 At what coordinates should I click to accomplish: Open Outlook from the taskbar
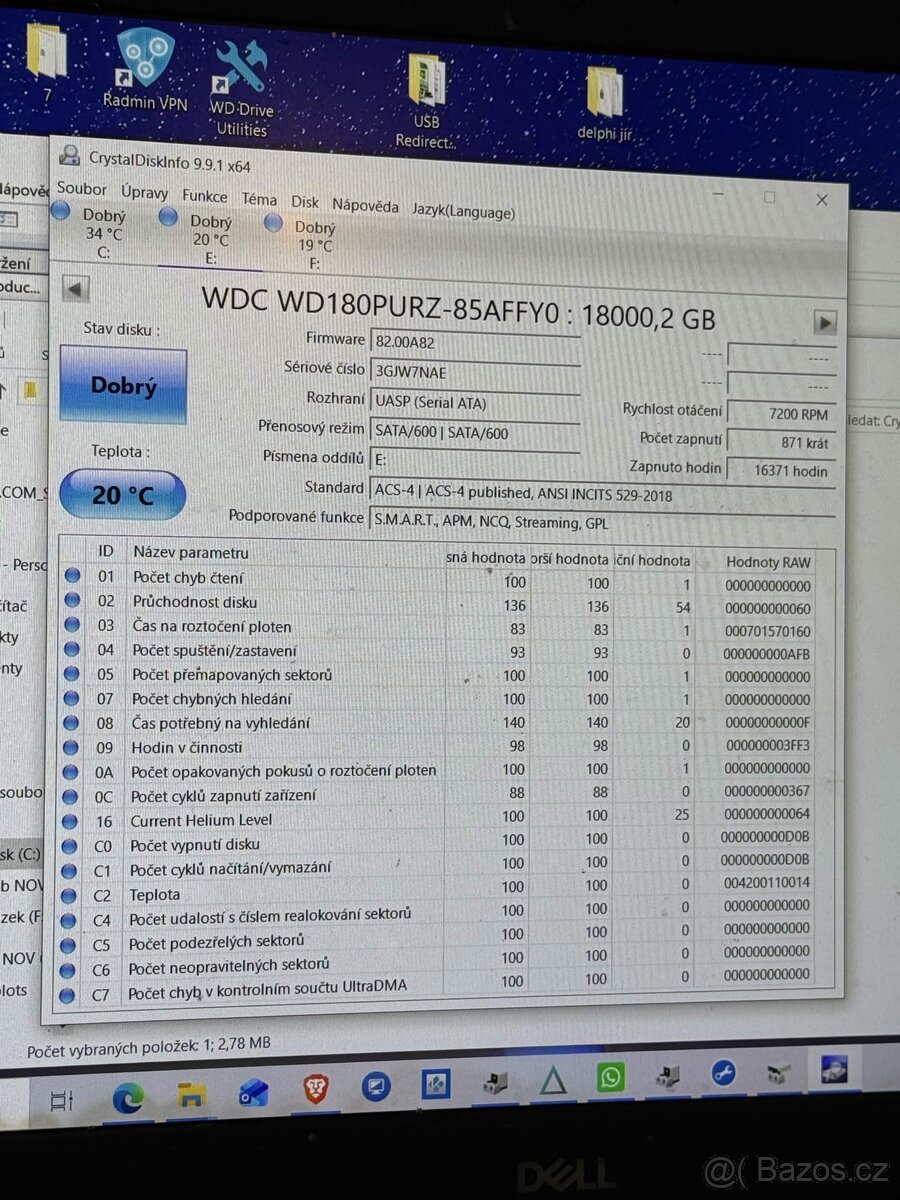click(253, 1094)
